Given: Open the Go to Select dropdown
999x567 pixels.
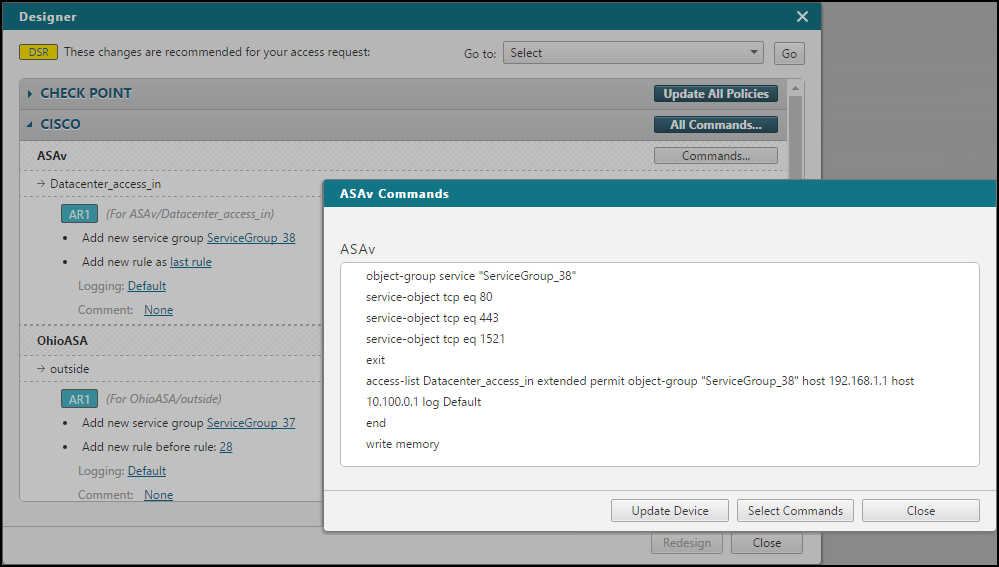Looking at the screenshot, I should point(633,53).
